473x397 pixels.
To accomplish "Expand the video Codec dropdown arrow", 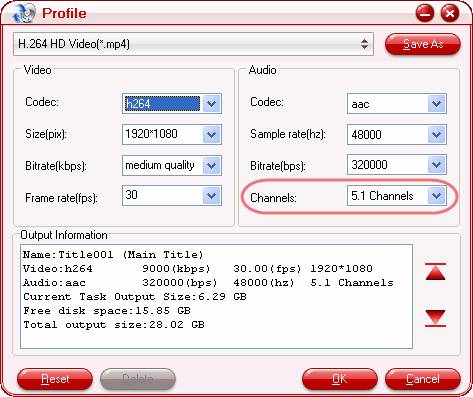I will tap(211, 104).
